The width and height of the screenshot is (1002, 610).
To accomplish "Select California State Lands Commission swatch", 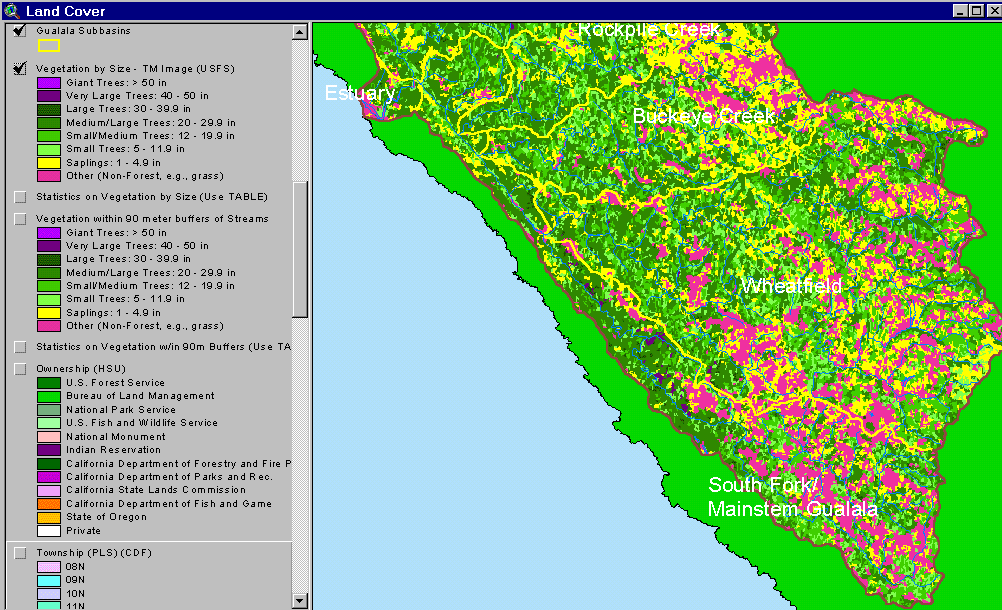I will click(49, 491).
